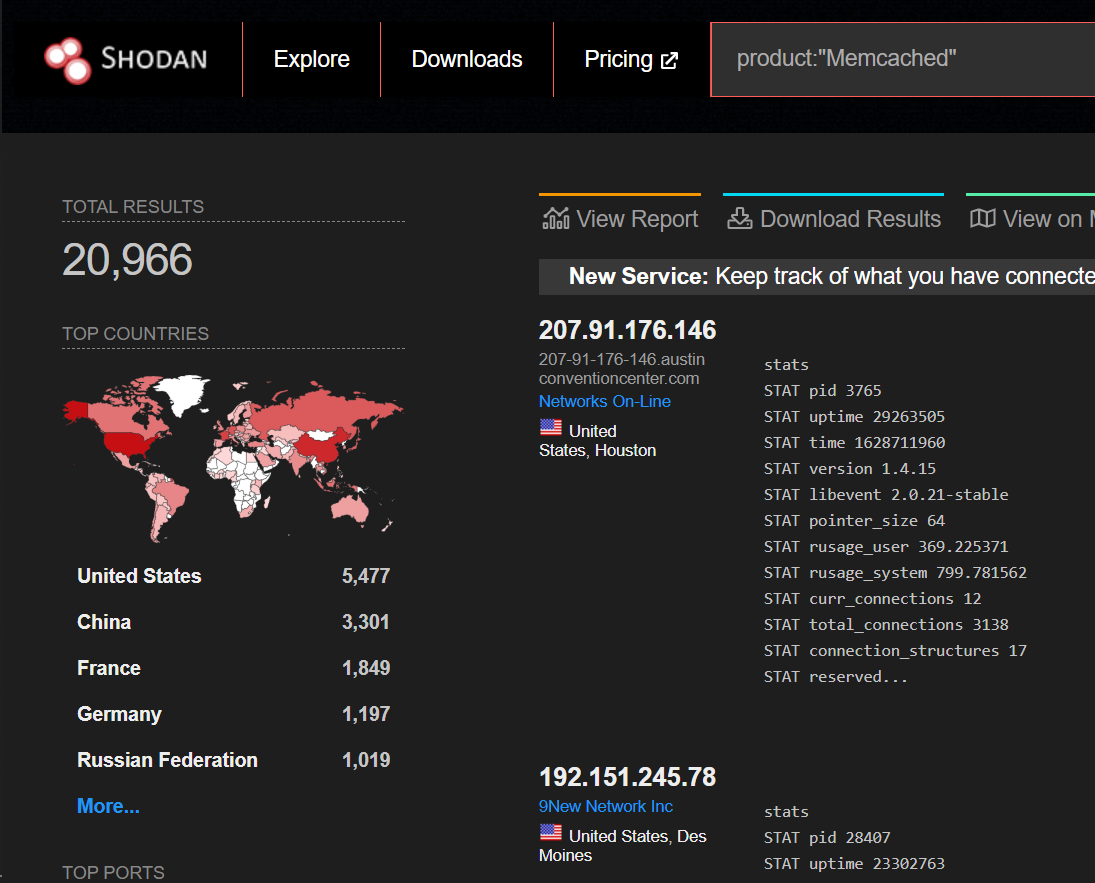Click the View Report chart icon
The width and height of the screenshot is (1095, 883).
pos(556,219)
